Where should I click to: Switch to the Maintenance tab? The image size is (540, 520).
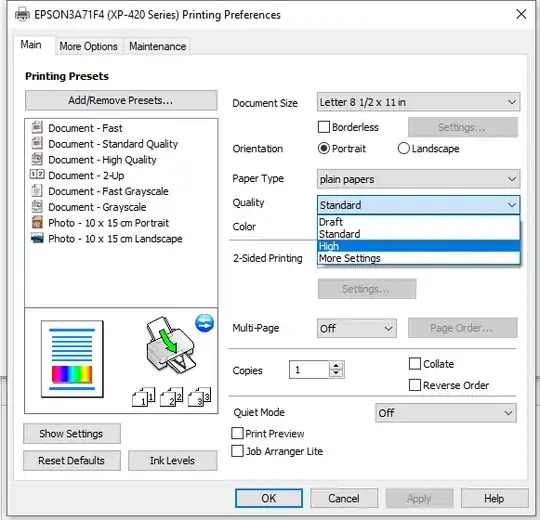tap(158, 46)
